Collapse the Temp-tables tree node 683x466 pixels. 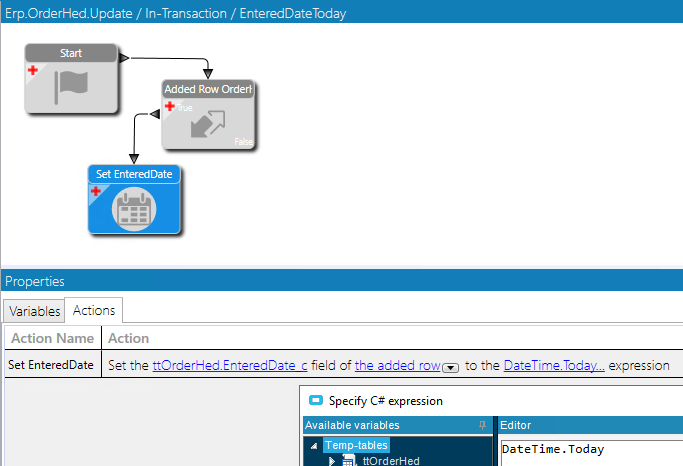[314, 446]
